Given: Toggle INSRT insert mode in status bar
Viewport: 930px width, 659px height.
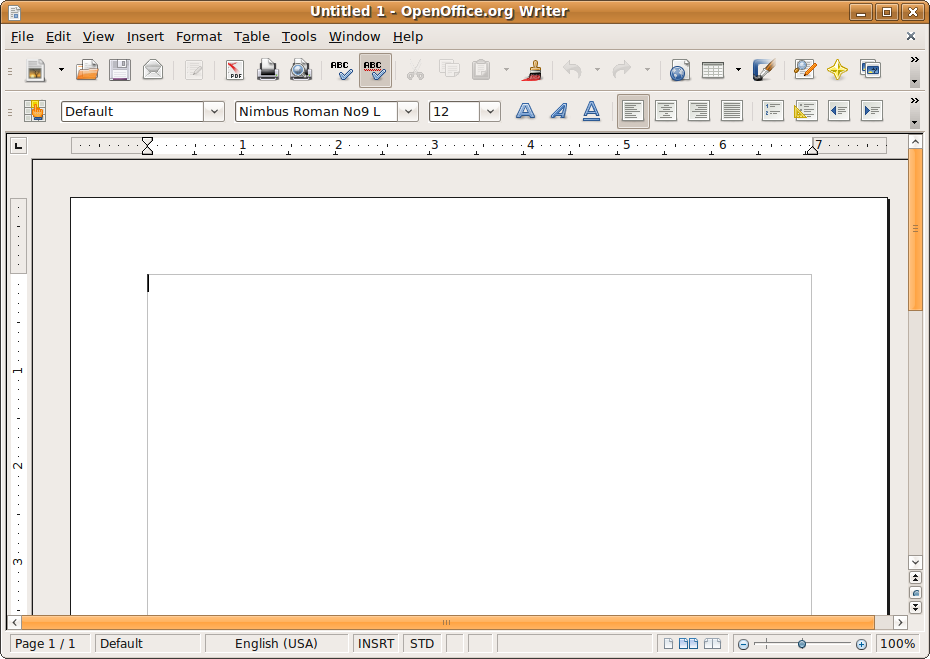Looking at the screenshot, I should click(376, 643).
